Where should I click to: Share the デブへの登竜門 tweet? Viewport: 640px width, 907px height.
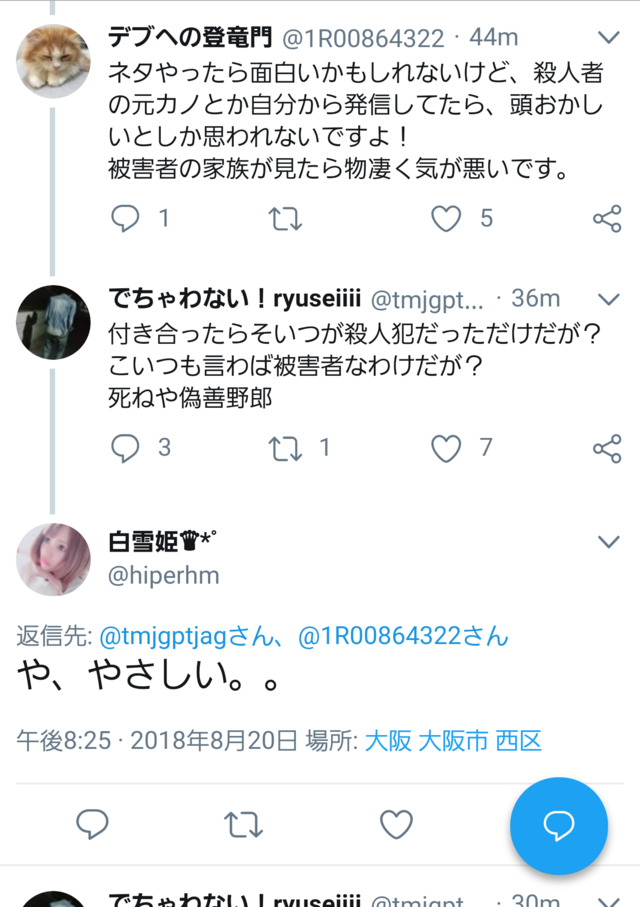point(606,219)
